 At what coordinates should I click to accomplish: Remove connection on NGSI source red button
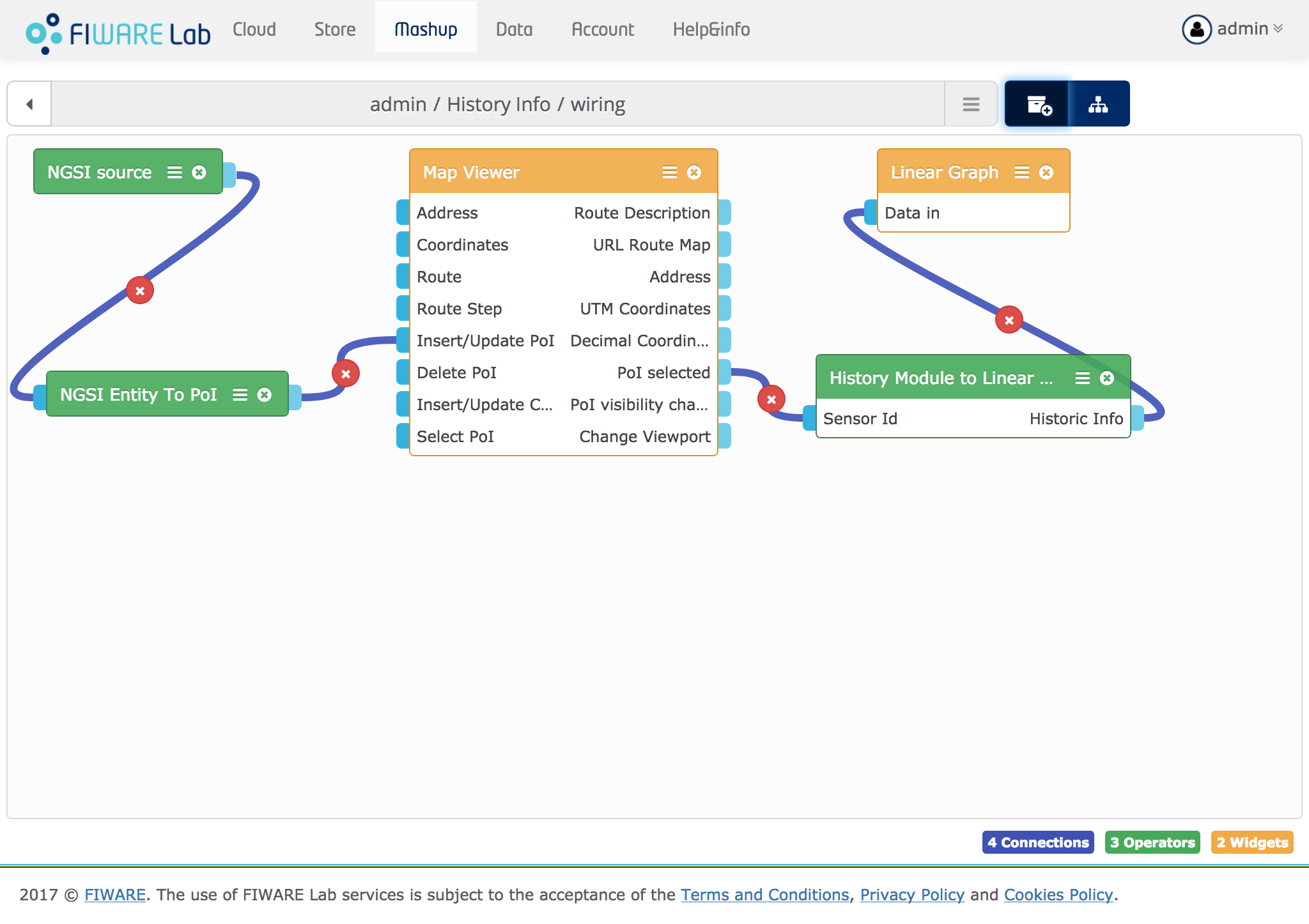pos(141,290)
